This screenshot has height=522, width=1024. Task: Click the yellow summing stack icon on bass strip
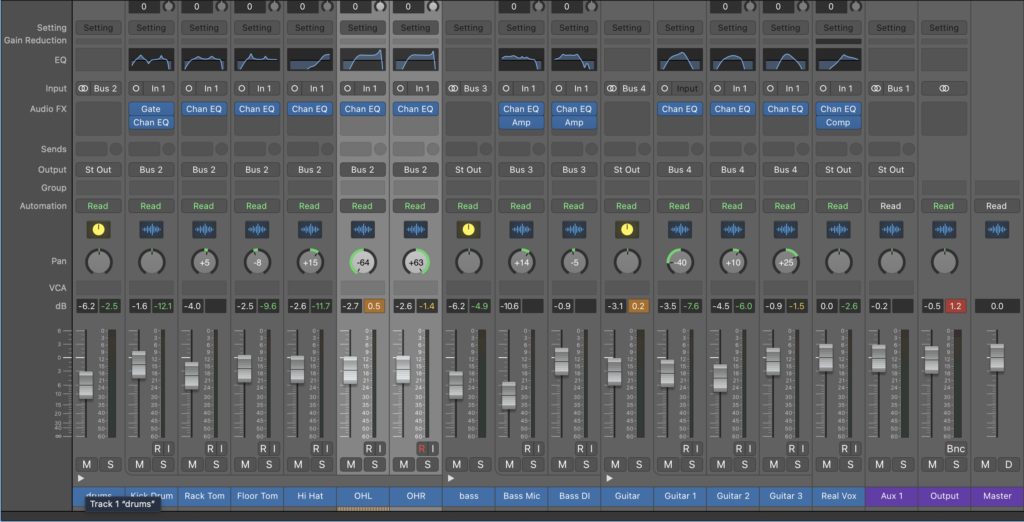[468, 229]
